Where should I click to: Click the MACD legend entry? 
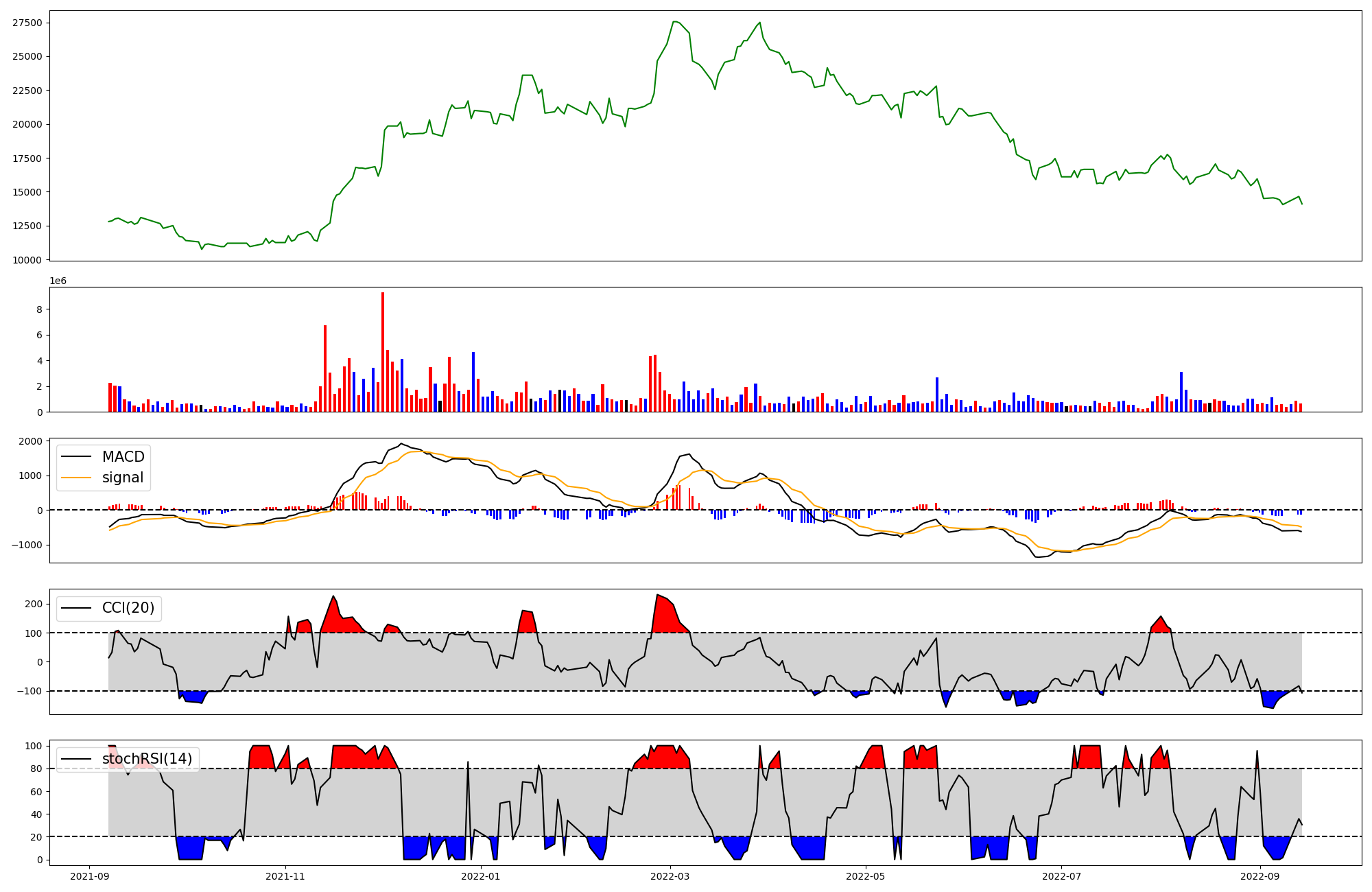(x=123, y=457)
